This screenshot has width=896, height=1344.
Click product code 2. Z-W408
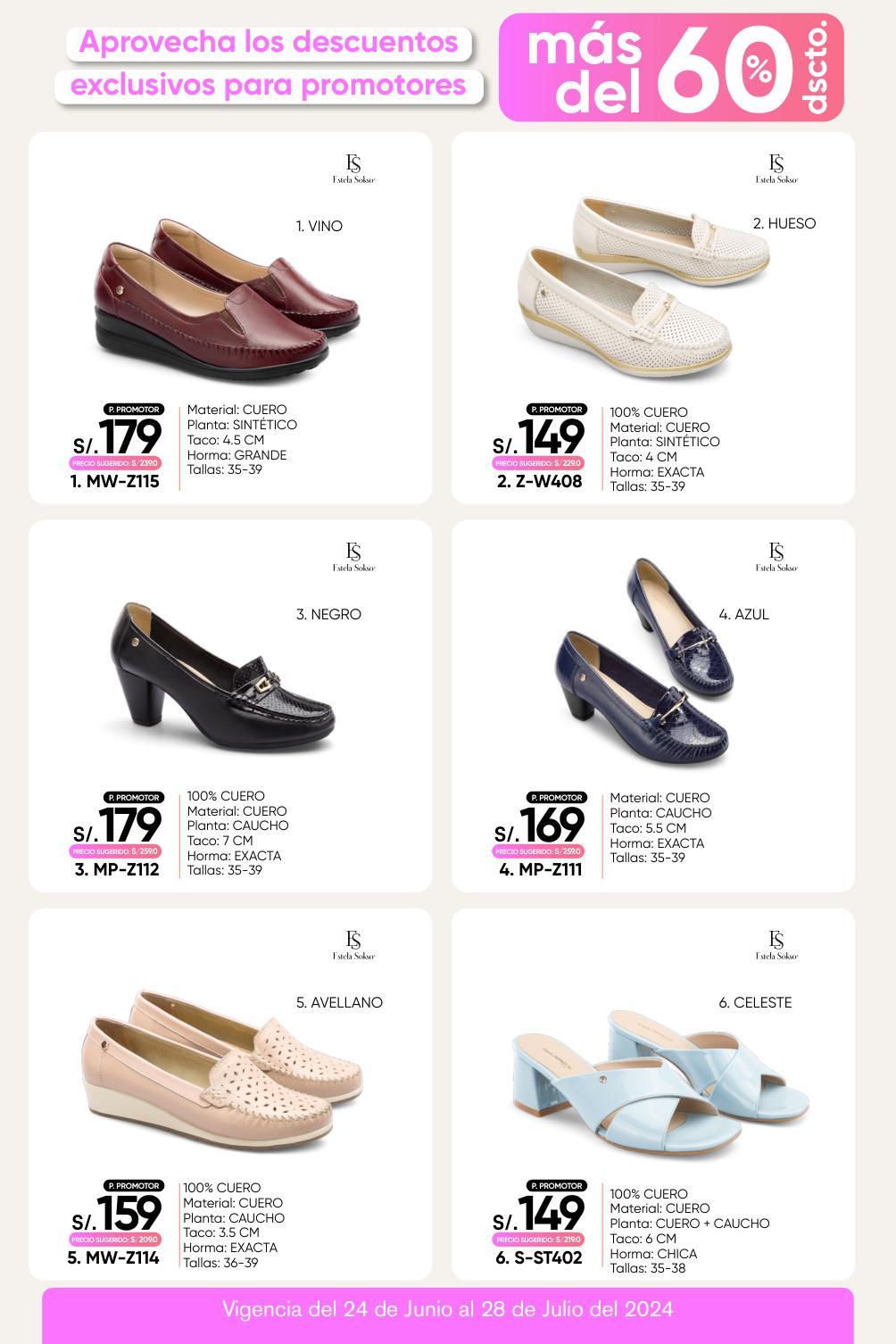pos(539,482)
